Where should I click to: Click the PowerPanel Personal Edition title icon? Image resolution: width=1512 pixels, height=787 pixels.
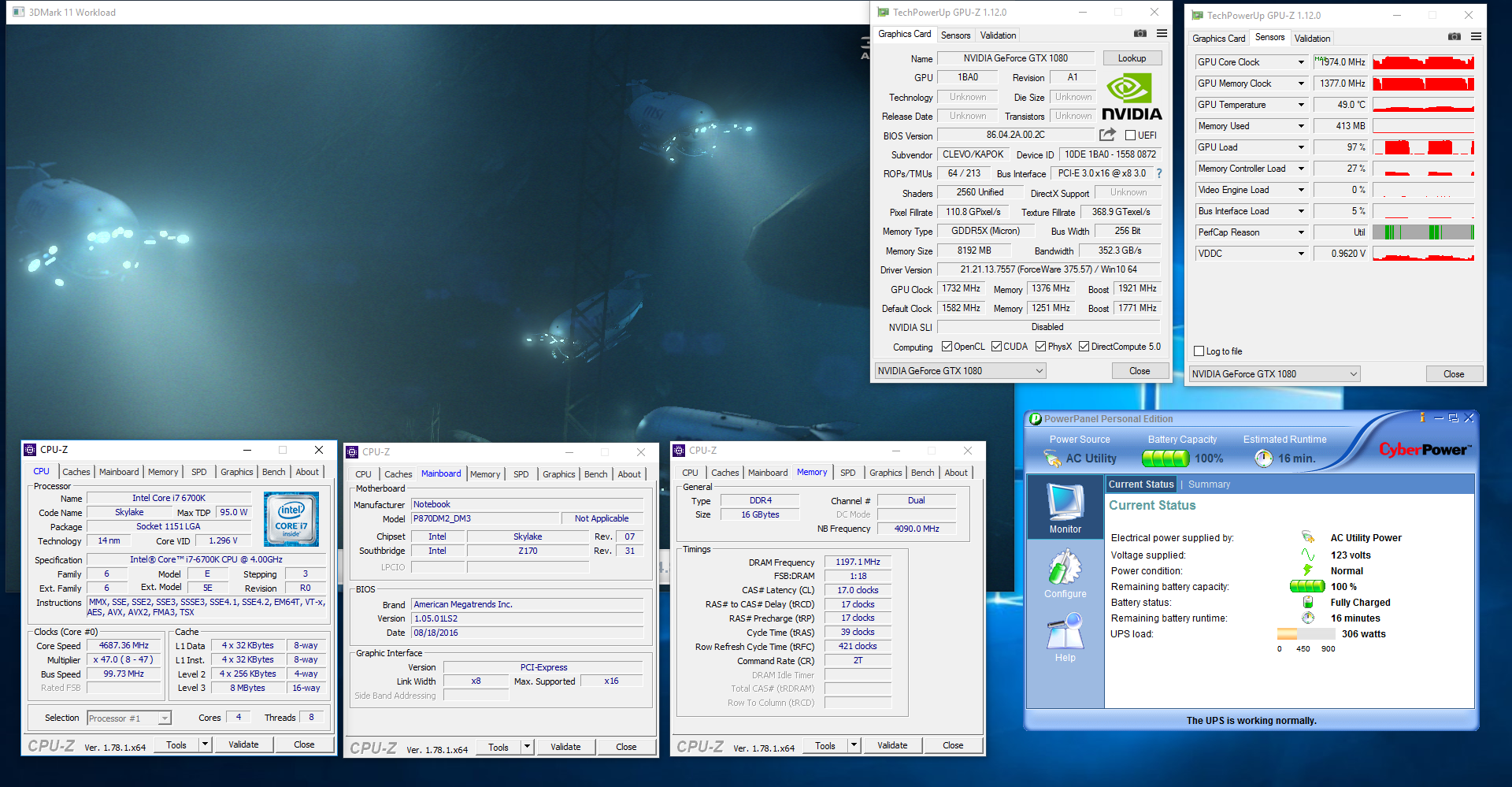[1036, 419]
